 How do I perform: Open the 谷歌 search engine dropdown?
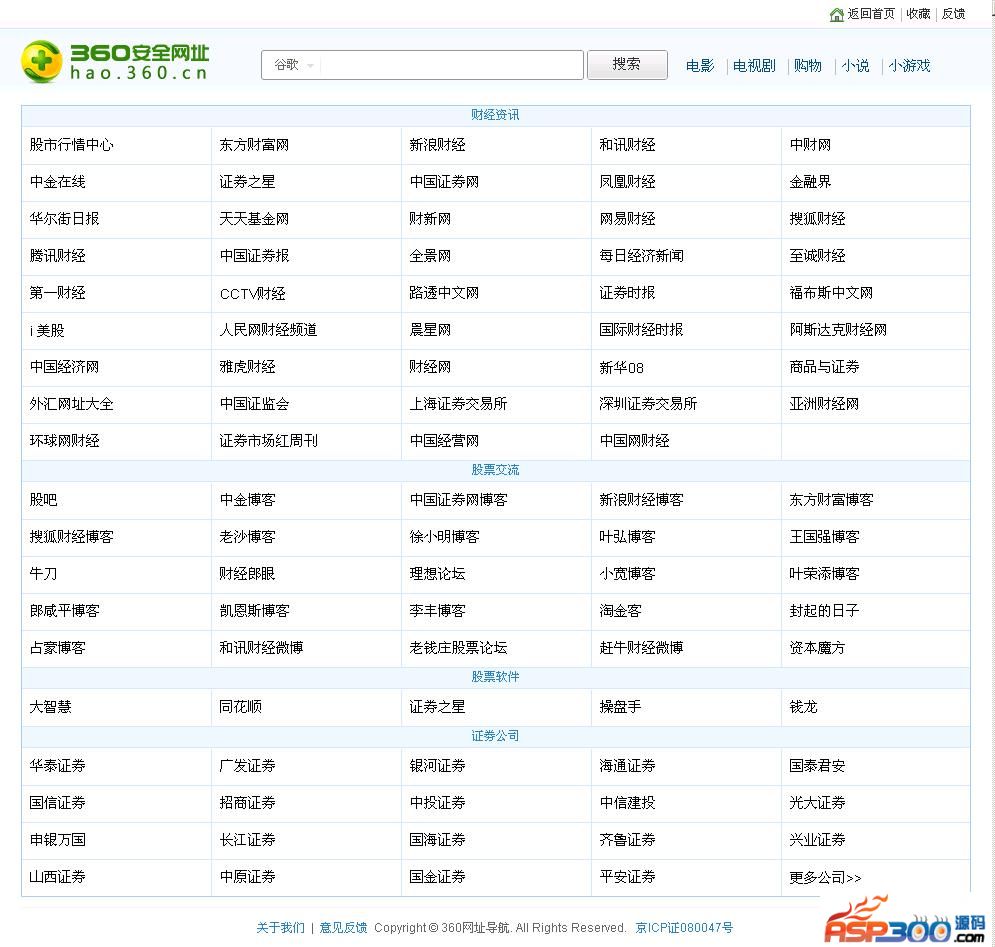[x=294, y=65]
